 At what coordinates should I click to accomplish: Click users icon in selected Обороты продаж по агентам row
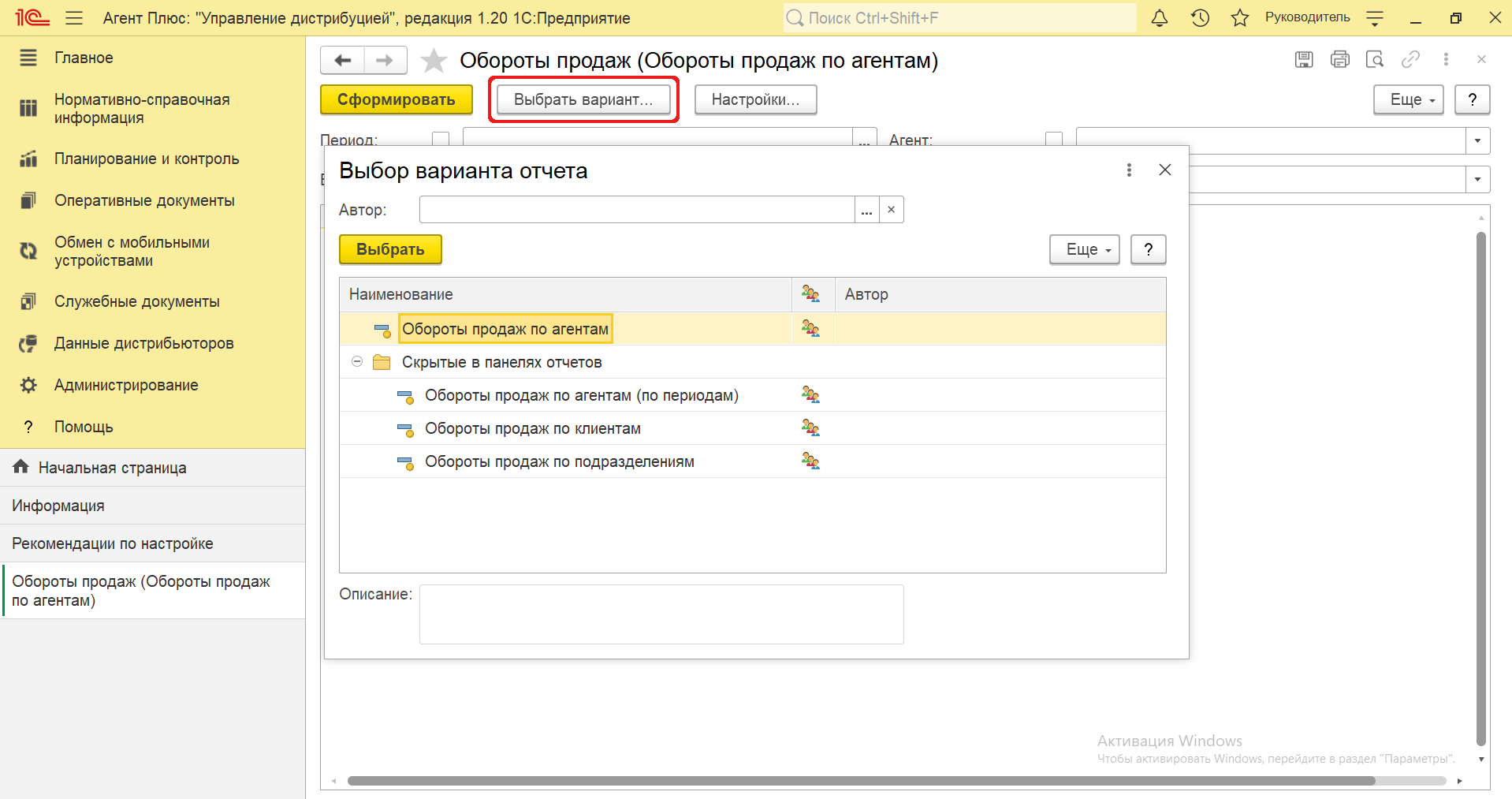point(810,328)
